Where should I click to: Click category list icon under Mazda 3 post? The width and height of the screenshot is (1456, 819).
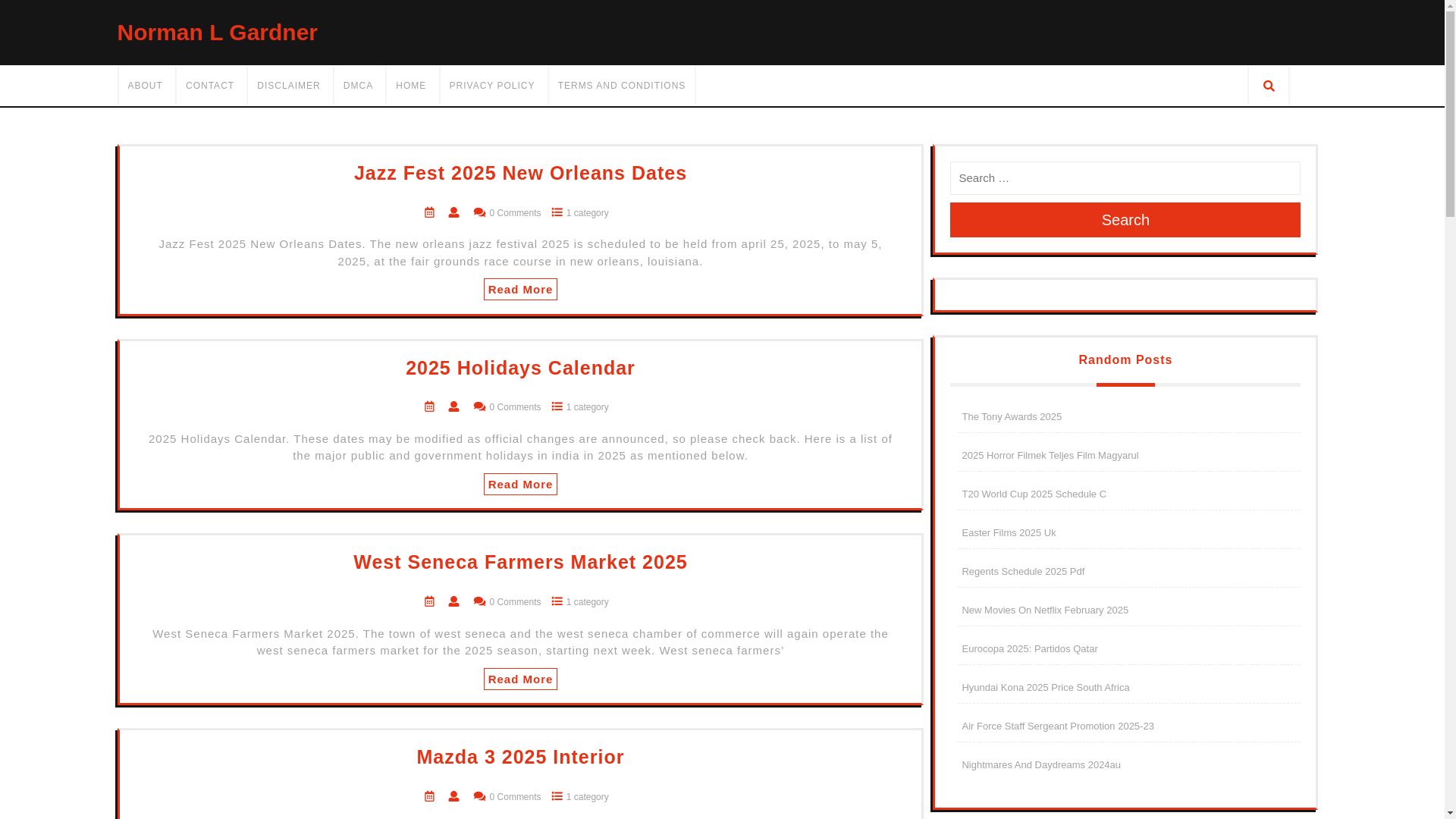557,797
